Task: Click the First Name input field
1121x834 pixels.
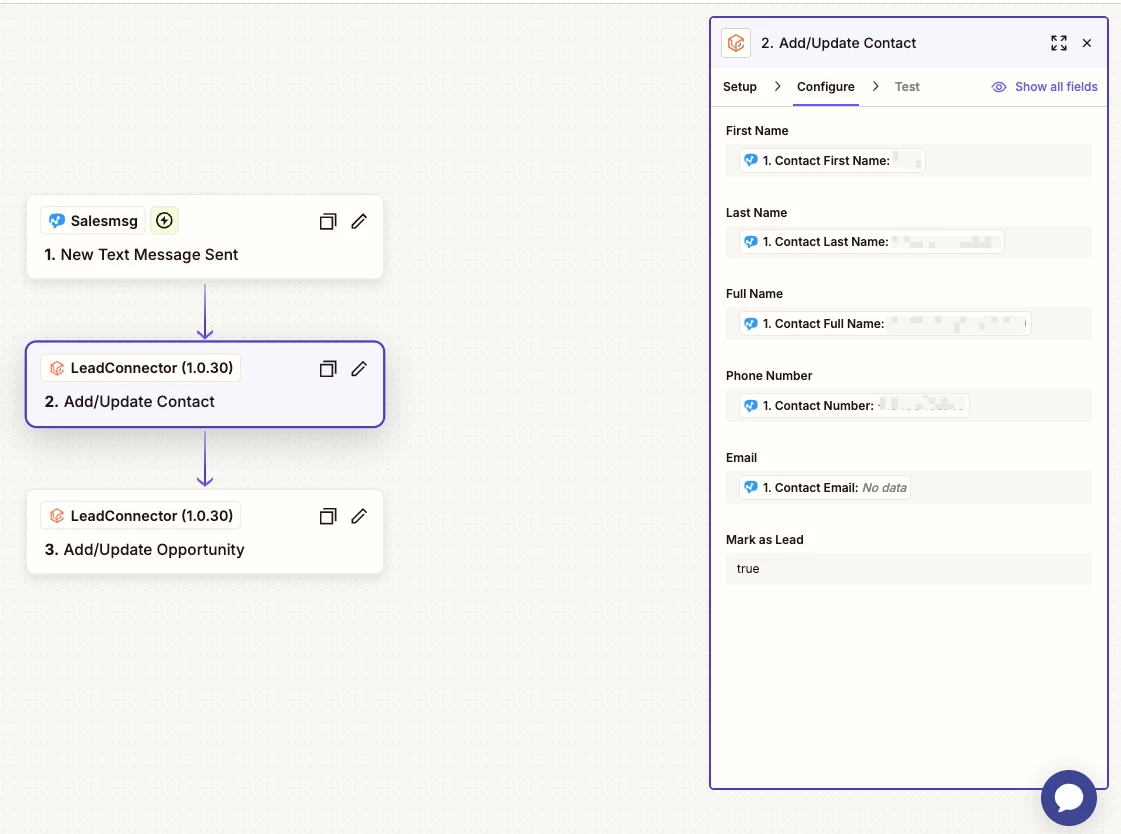Action: [909, 161]
